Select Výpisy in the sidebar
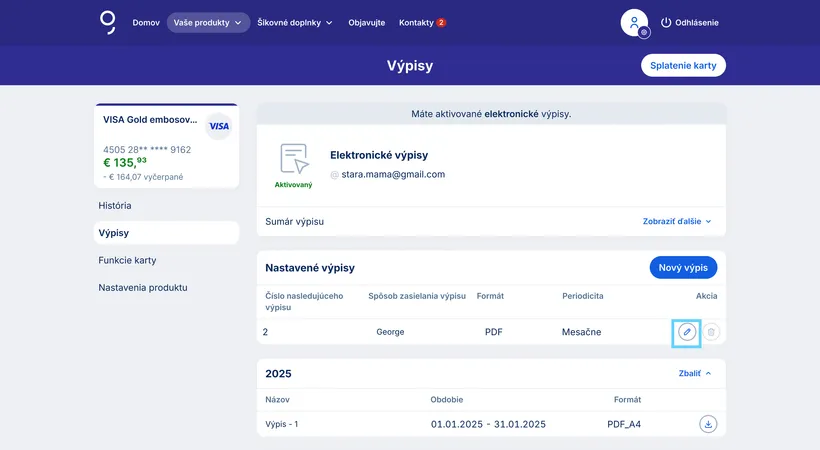Screen dimensions: 820x450 166,233
